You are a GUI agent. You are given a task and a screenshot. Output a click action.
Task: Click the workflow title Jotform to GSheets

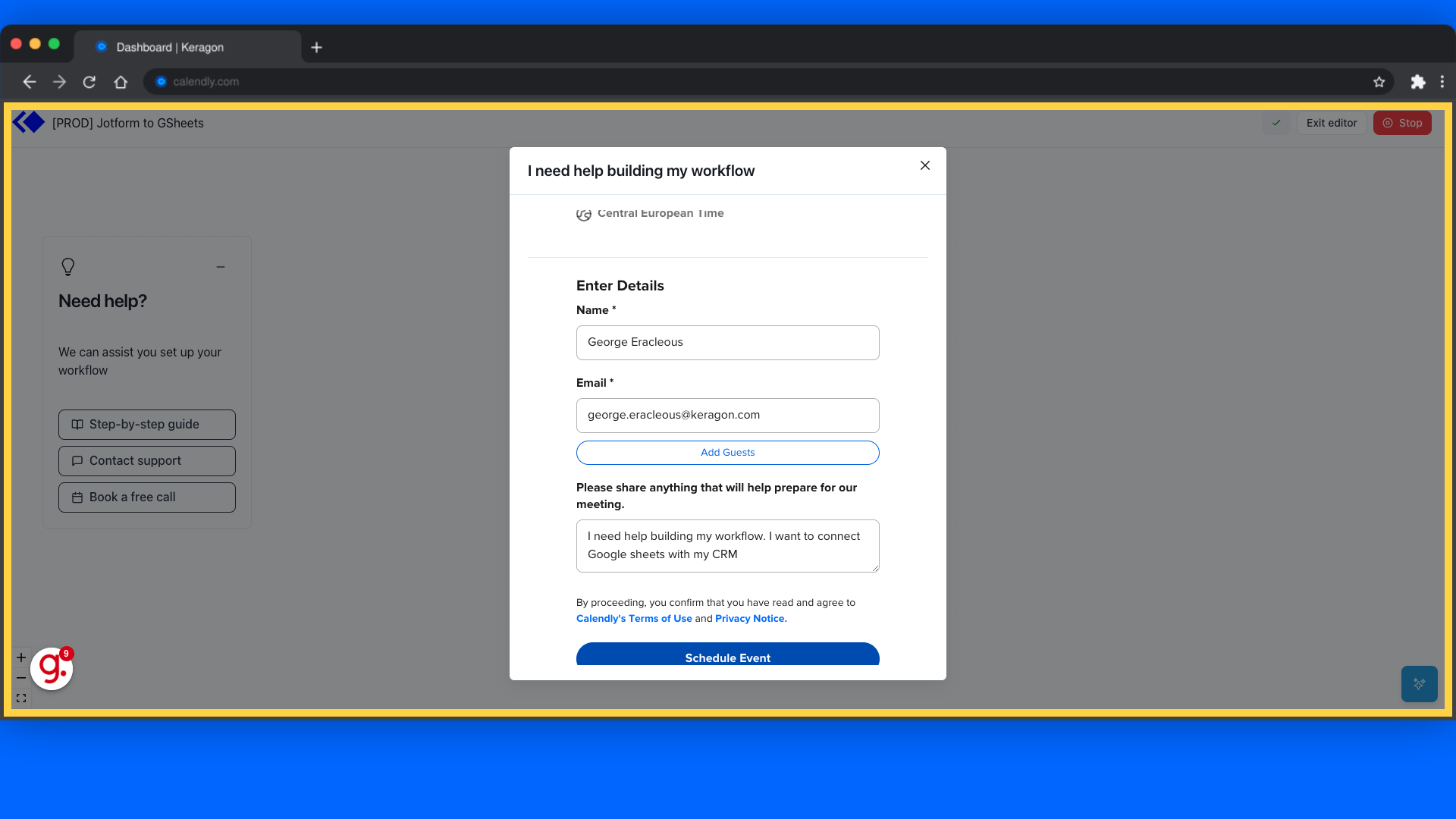(x=128, y=123)
